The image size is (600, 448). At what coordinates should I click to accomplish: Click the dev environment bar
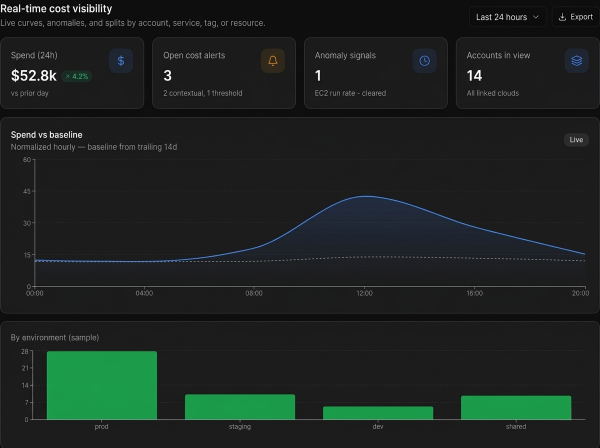pos(377,412)
